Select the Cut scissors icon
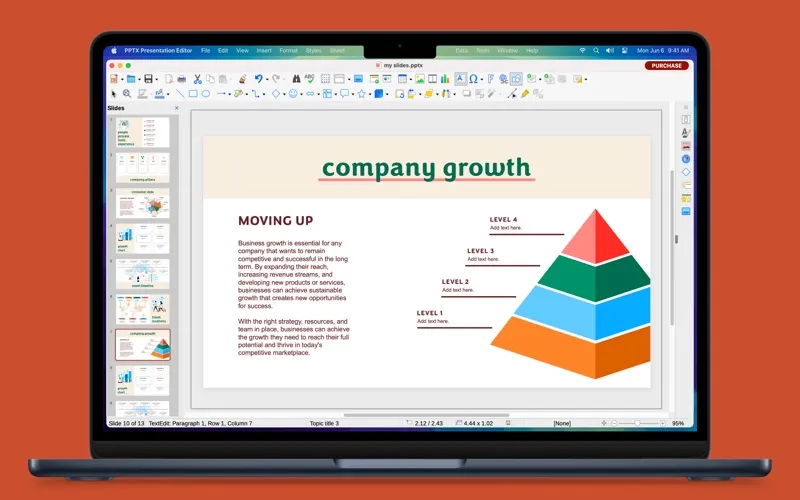The width and height of the screenshot is (800, 500). pyautogui.click(x=197, y=79)
